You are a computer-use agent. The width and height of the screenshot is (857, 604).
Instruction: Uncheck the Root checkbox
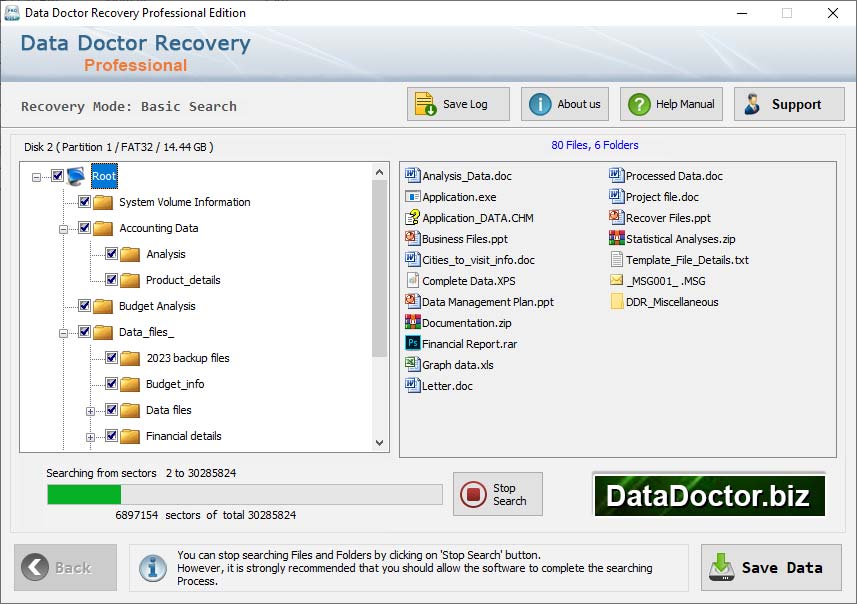58,175
